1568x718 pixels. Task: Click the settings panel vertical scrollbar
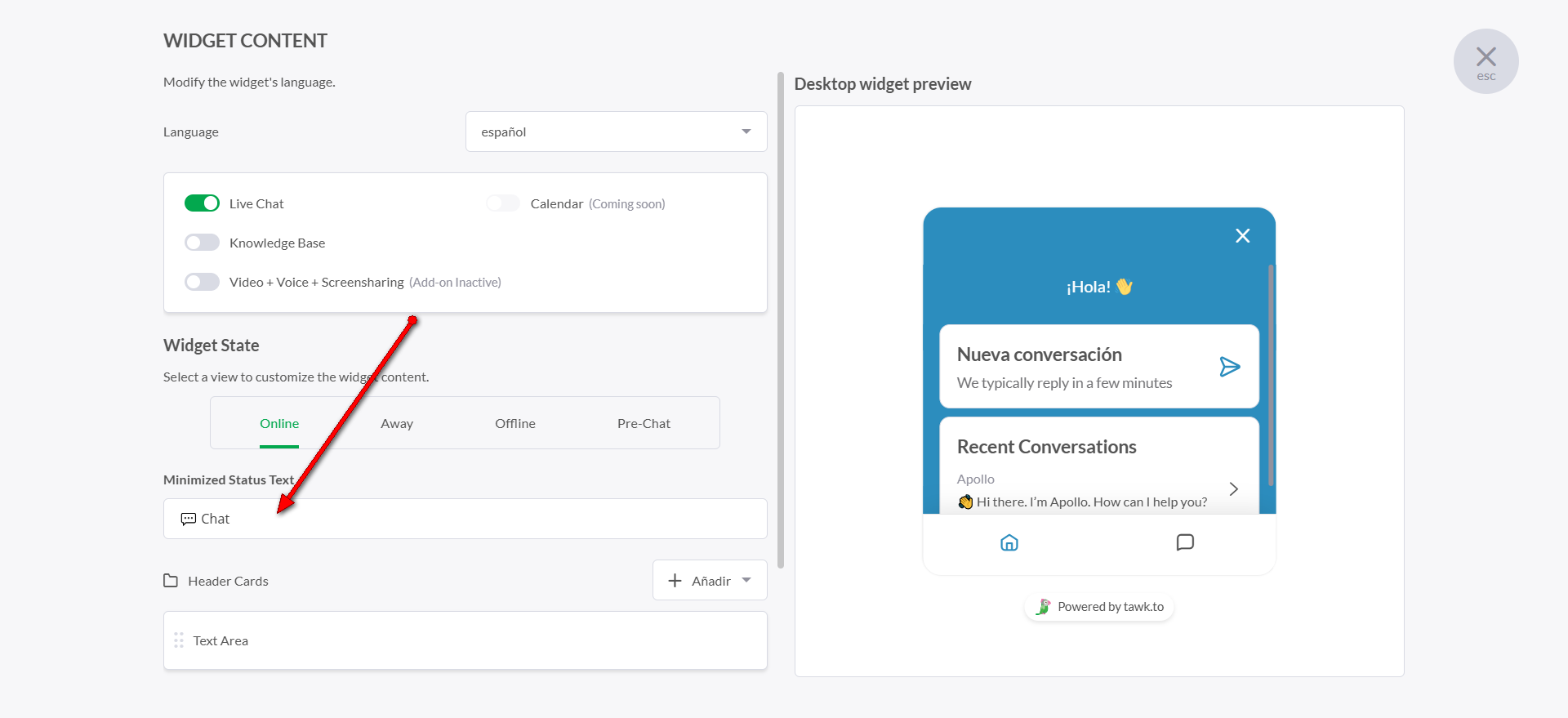pos(781,320)
